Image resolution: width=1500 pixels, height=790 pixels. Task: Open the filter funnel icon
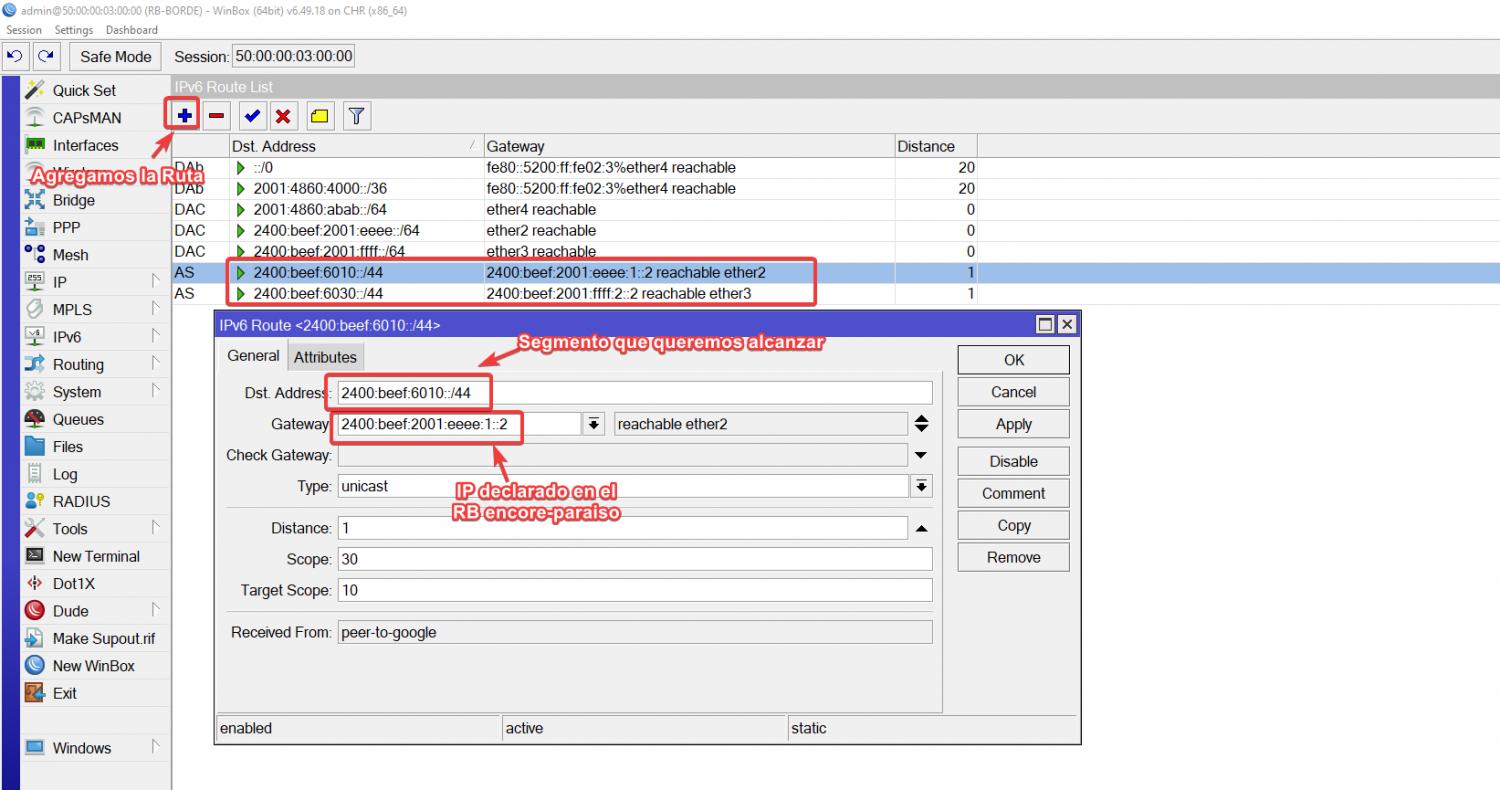pyautogui.click(x=356, y=116)
